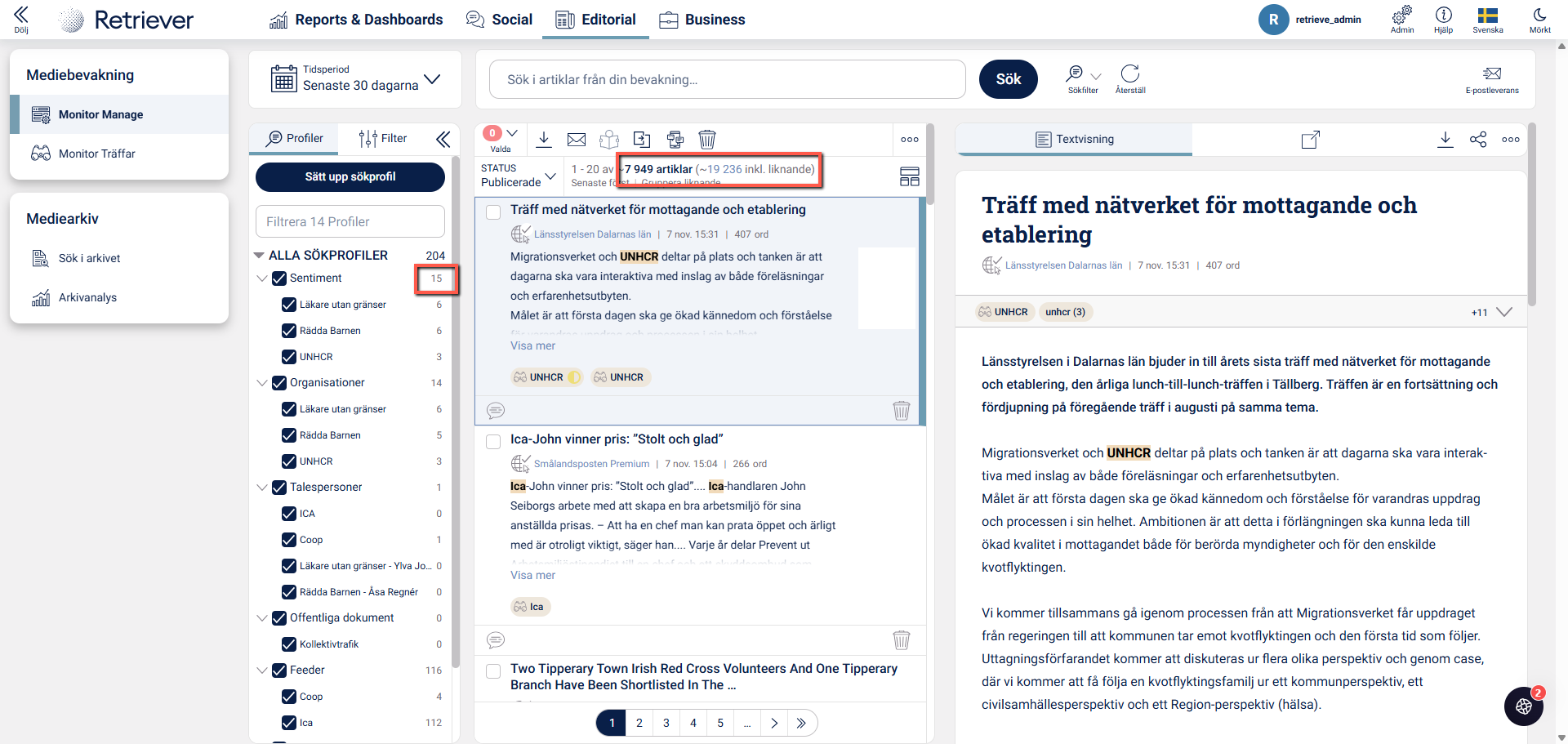Click the article search input field
1568x744 pixels.
pyautogui.click(x=727, y=79)
